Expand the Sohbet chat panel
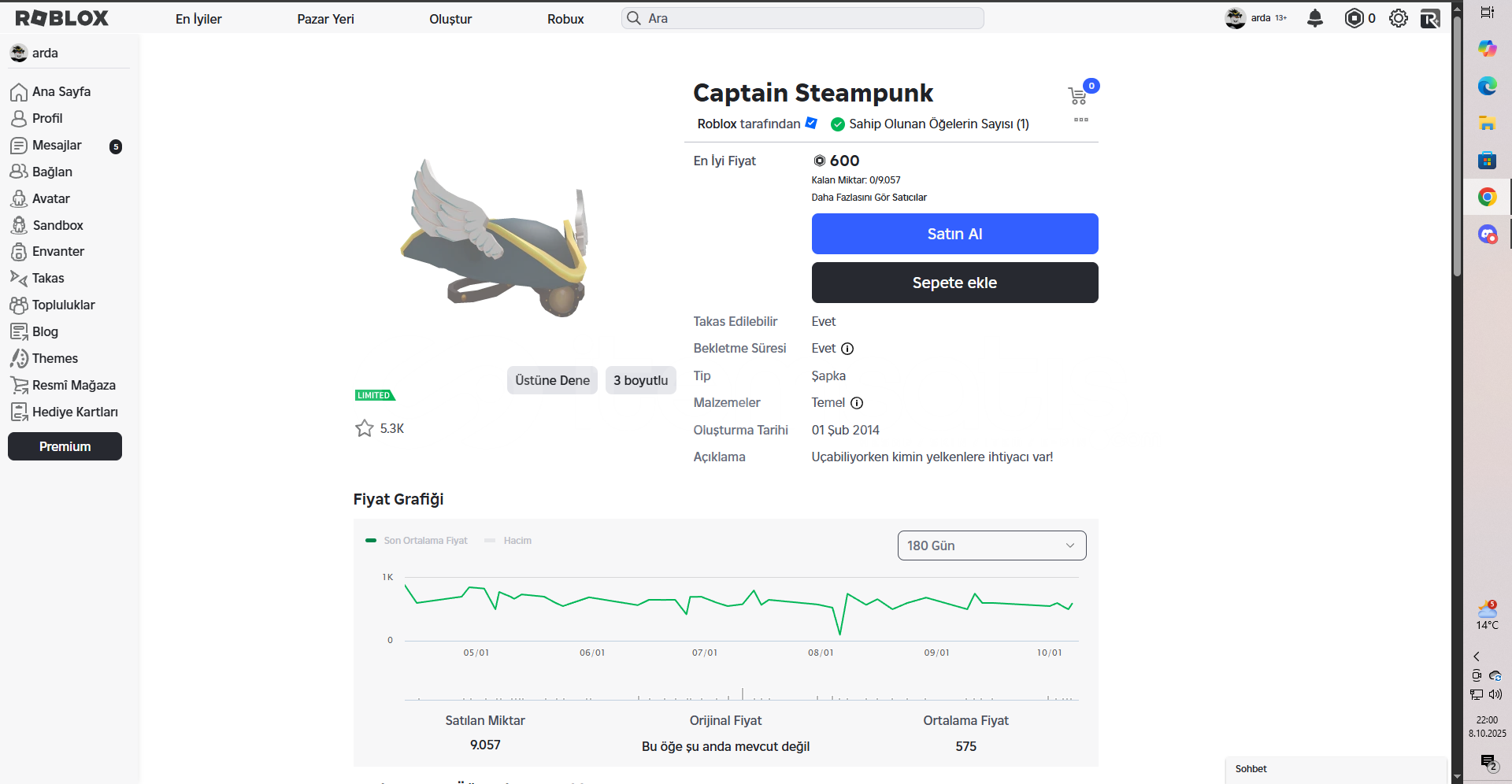Viewport: 1512px width, 784px height. [x=1336, y=769]
